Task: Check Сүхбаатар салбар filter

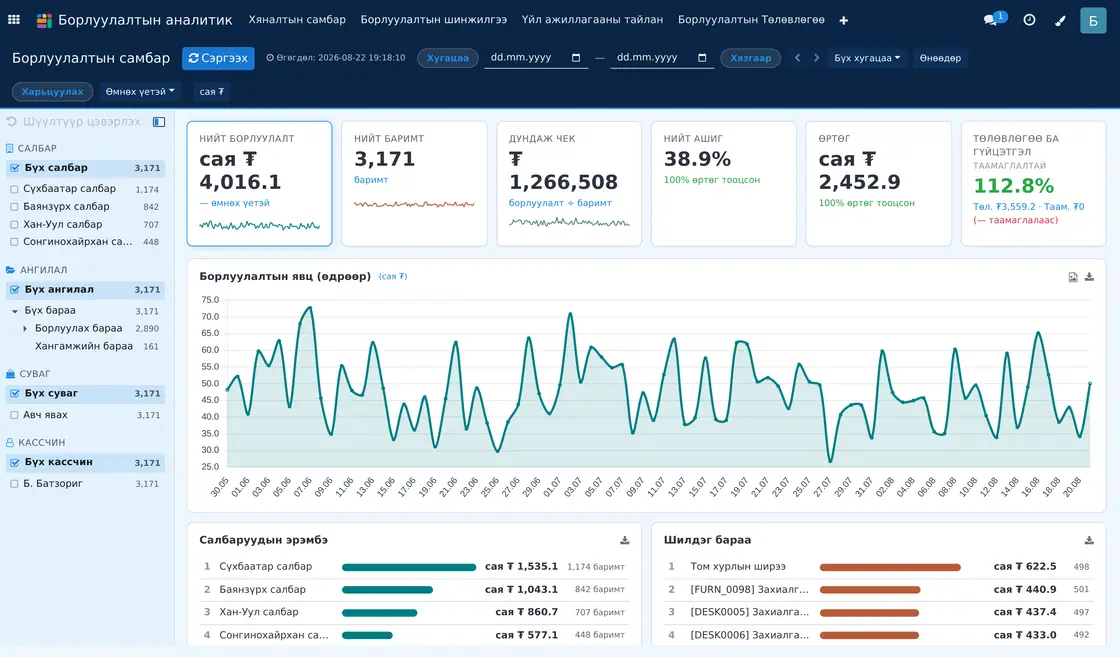Action: [14, 189]
